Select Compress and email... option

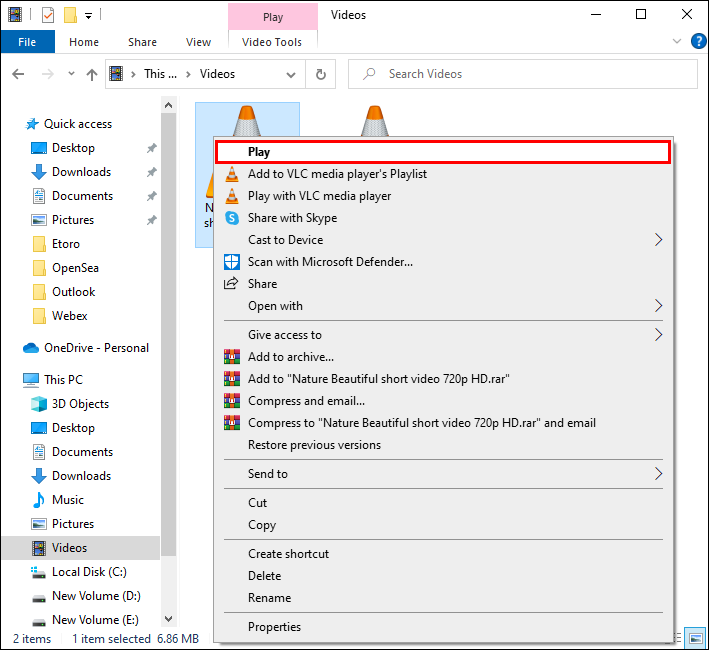coord(443,401)
